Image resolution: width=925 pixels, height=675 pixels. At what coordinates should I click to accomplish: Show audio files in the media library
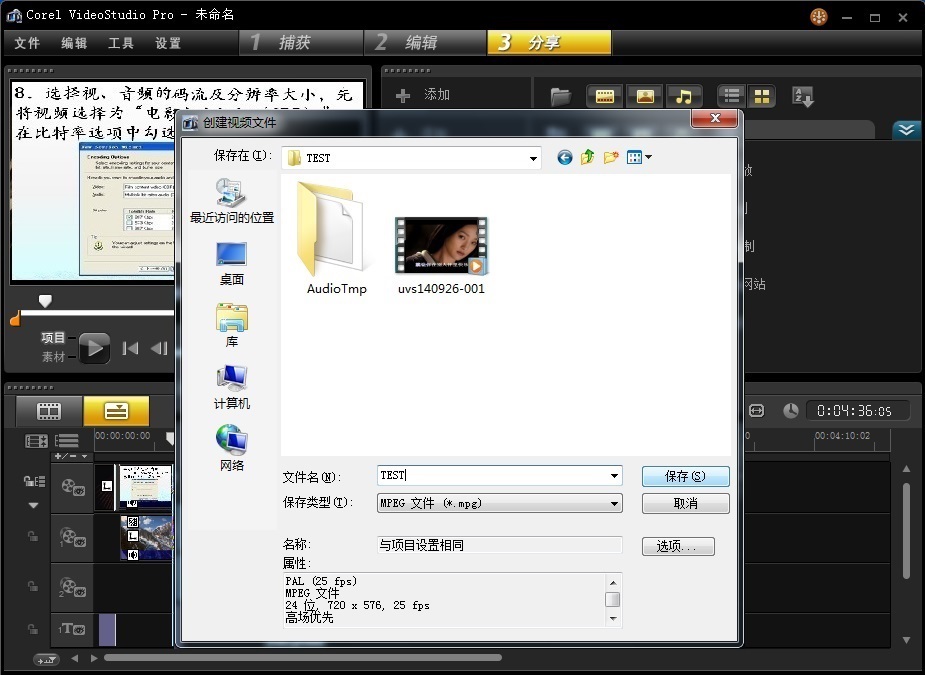[683, 96]
